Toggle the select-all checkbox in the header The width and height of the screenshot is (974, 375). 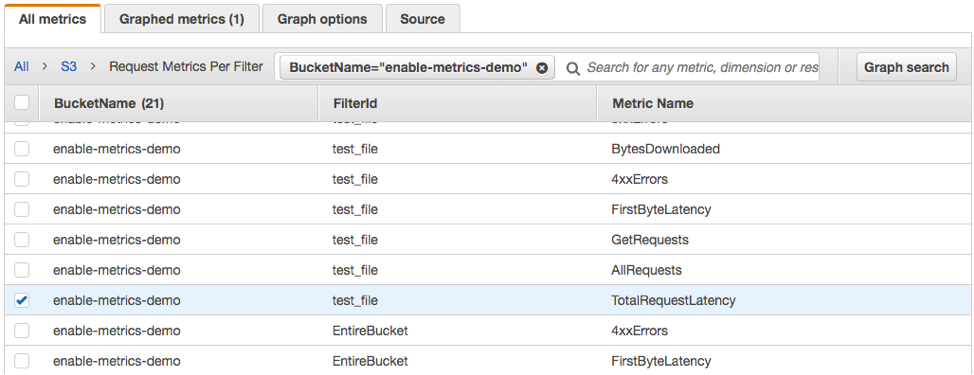tap(22, 102)
